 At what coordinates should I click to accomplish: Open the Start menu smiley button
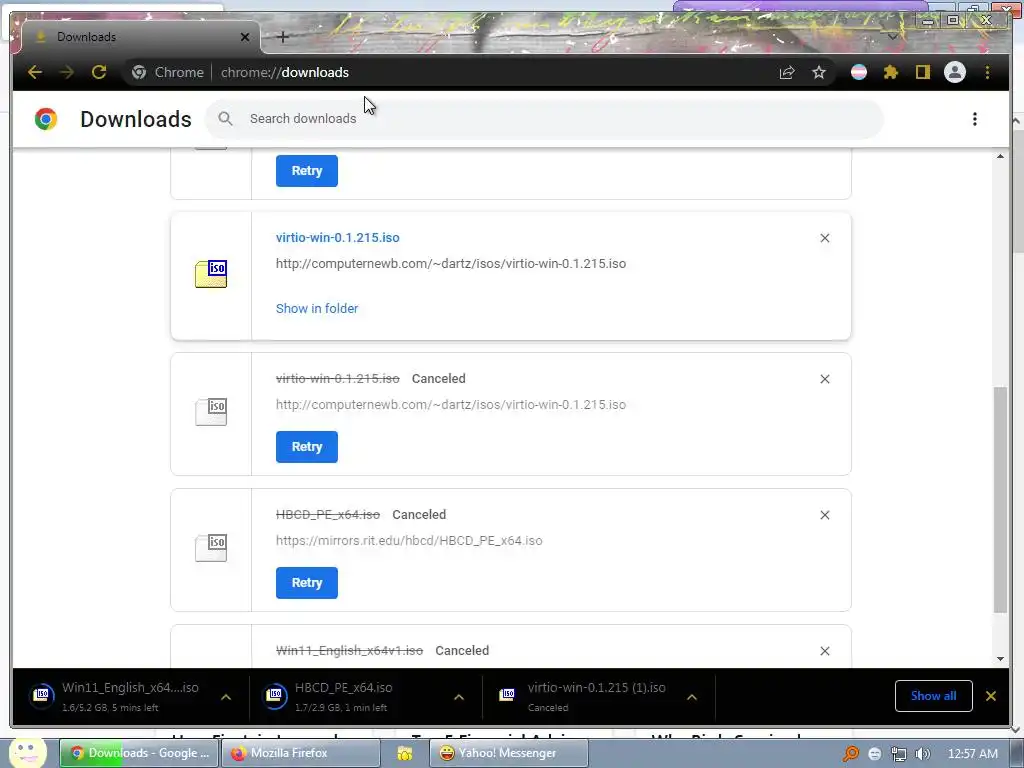click(x=27, y=753)
